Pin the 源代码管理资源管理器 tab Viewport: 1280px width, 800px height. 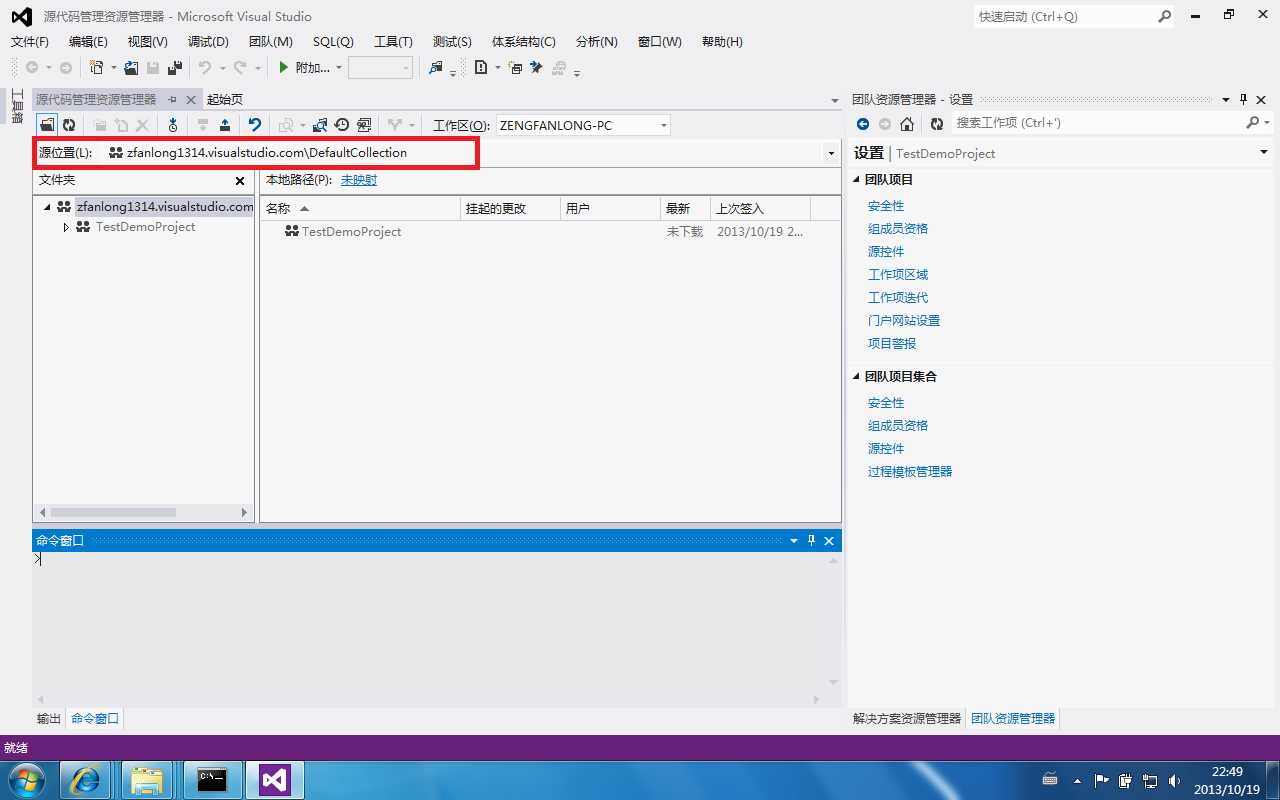(172, 100)
